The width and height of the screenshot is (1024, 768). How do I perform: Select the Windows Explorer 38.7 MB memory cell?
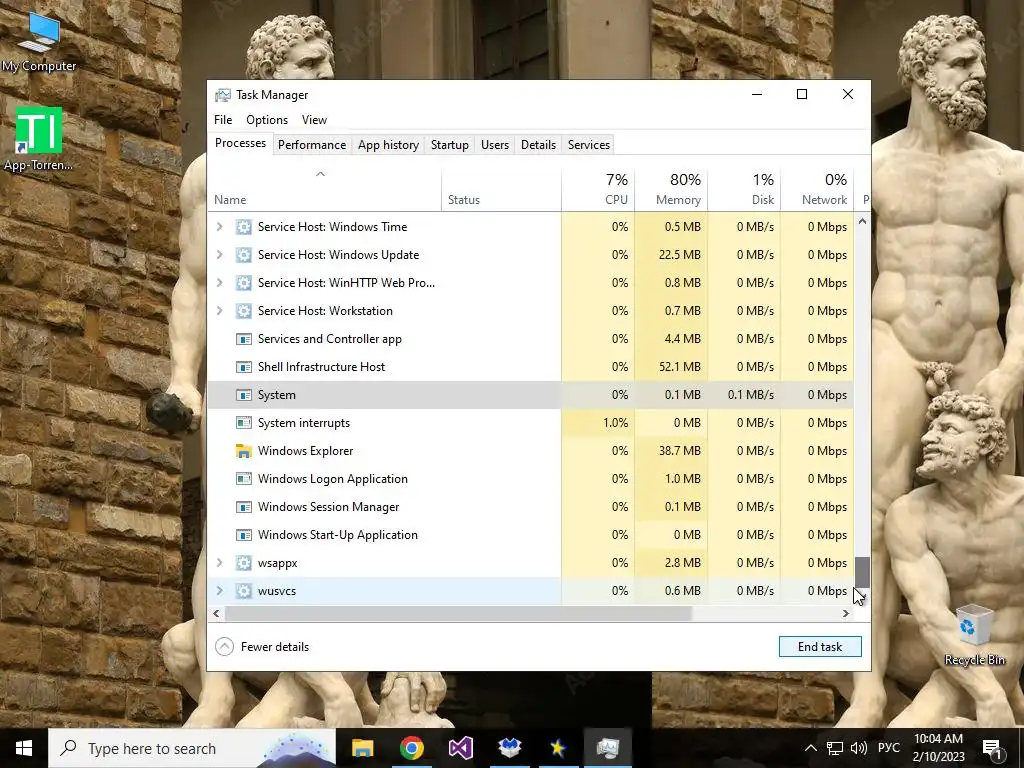coord(671,451)
